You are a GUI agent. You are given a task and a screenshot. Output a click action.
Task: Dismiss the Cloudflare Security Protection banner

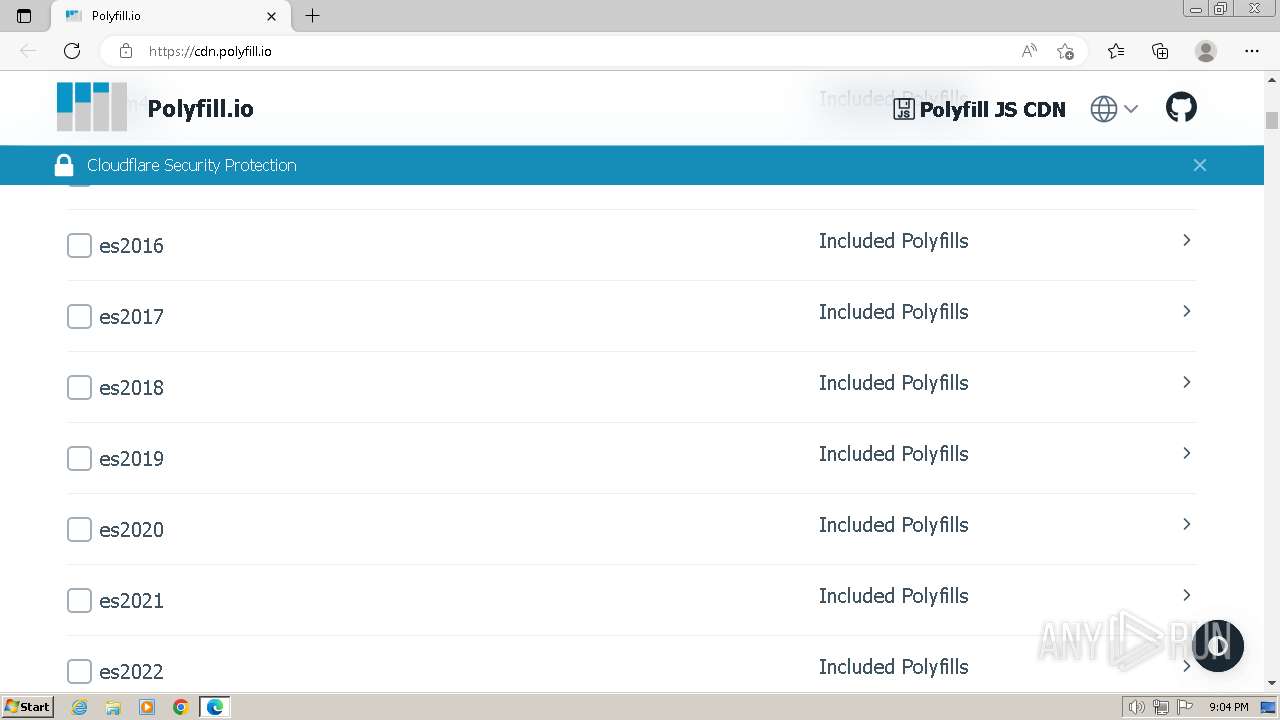click(1200, 165)
